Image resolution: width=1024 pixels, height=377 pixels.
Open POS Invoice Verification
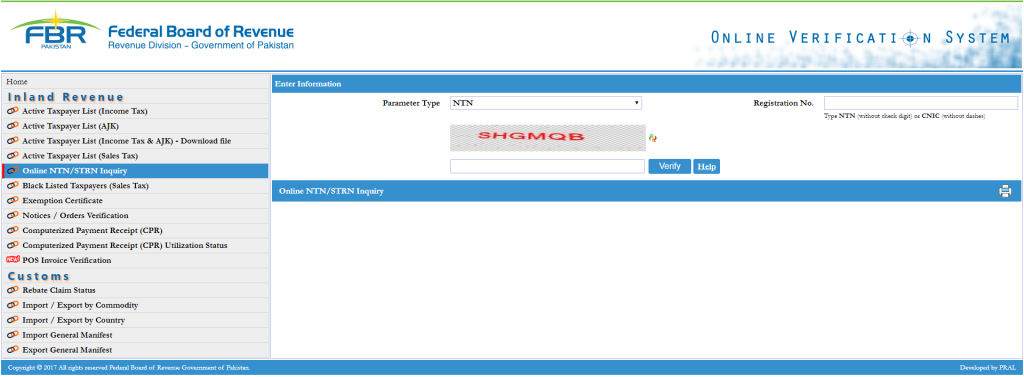[67, 260]
